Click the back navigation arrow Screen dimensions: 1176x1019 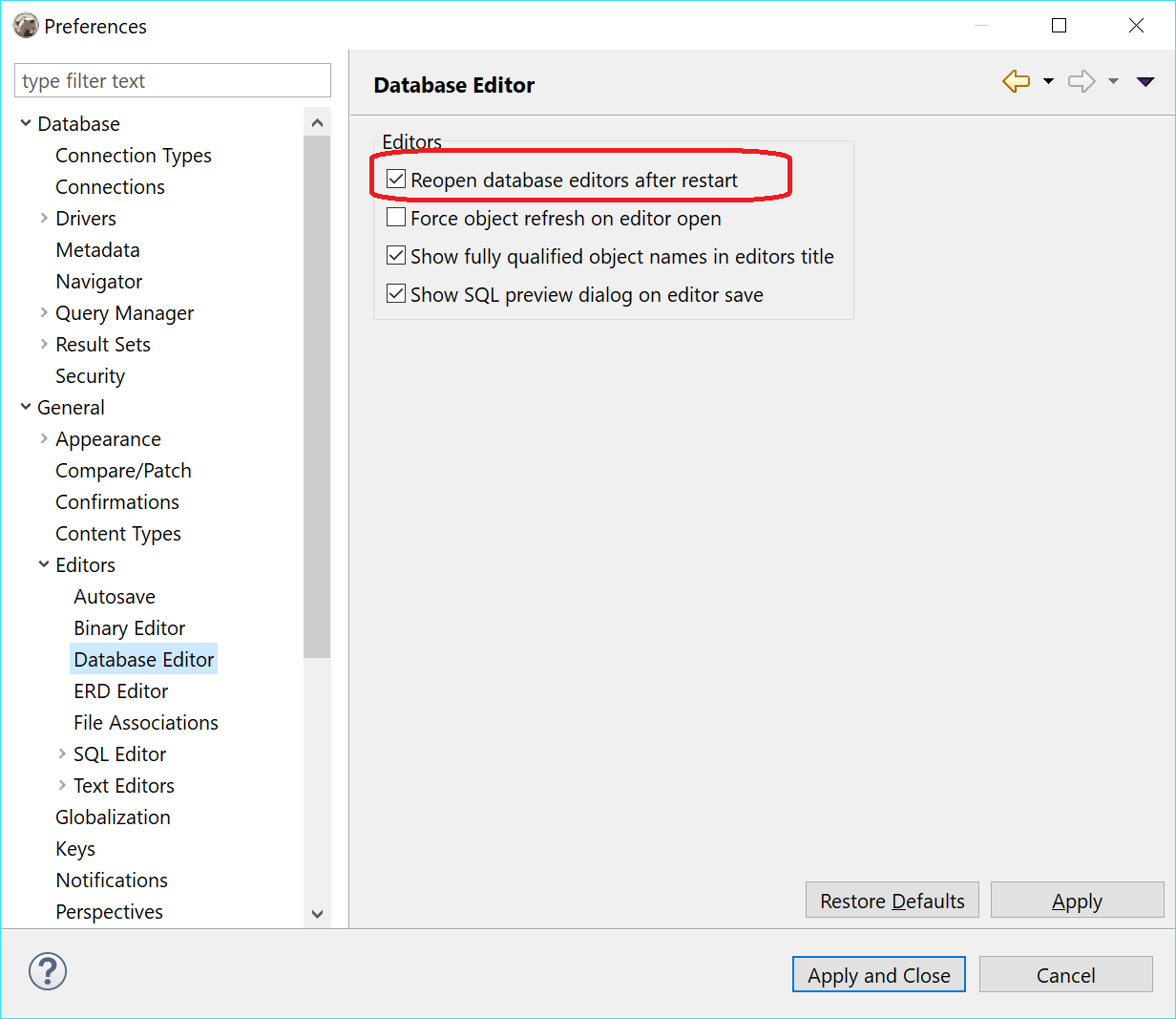(1016, 81)
